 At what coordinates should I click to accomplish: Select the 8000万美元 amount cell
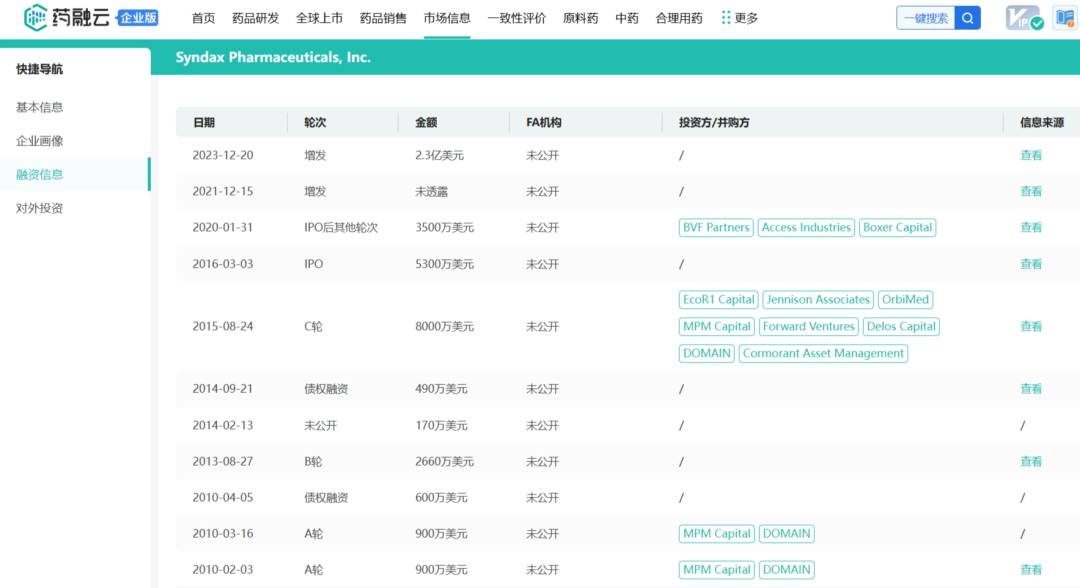(444, 326)
